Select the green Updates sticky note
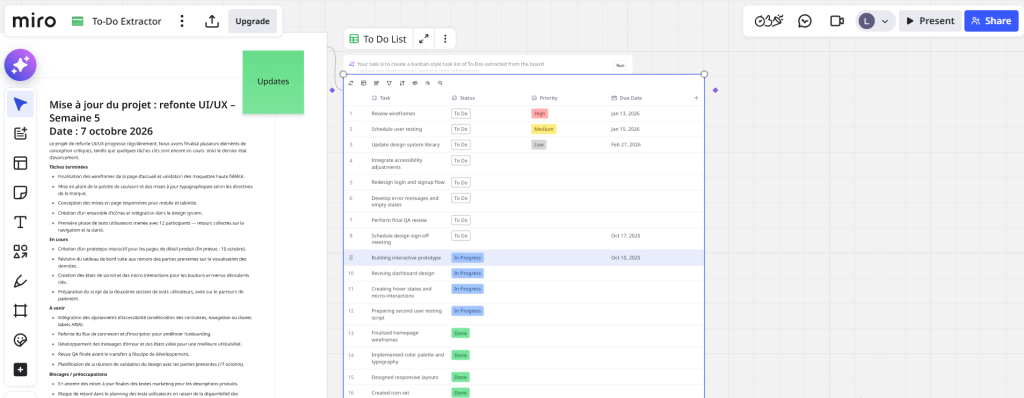Viewport: 1024px width, 398px height. click(x=273, y=82)
